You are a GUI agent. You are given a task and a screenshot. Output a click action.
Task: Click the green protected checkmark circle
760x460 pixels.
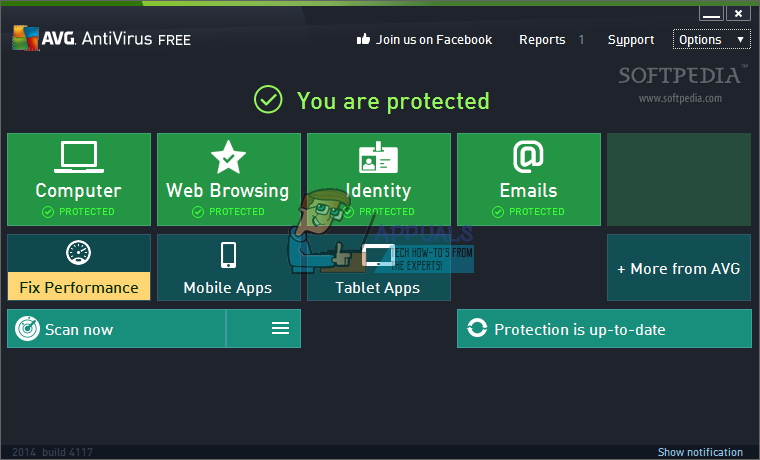(x=268, y=99)
